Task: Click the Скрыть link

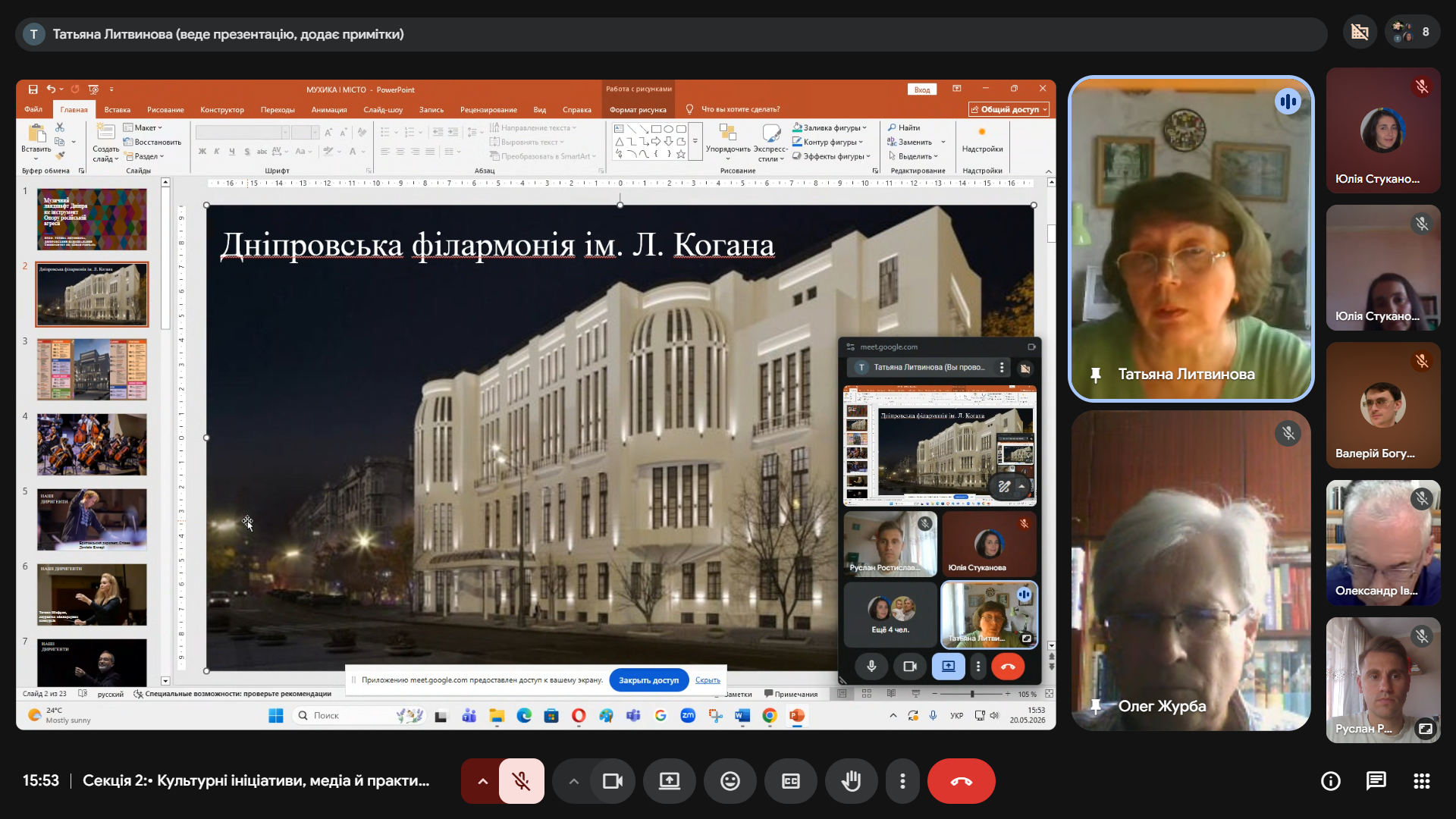Action: (x=708, y=680)
